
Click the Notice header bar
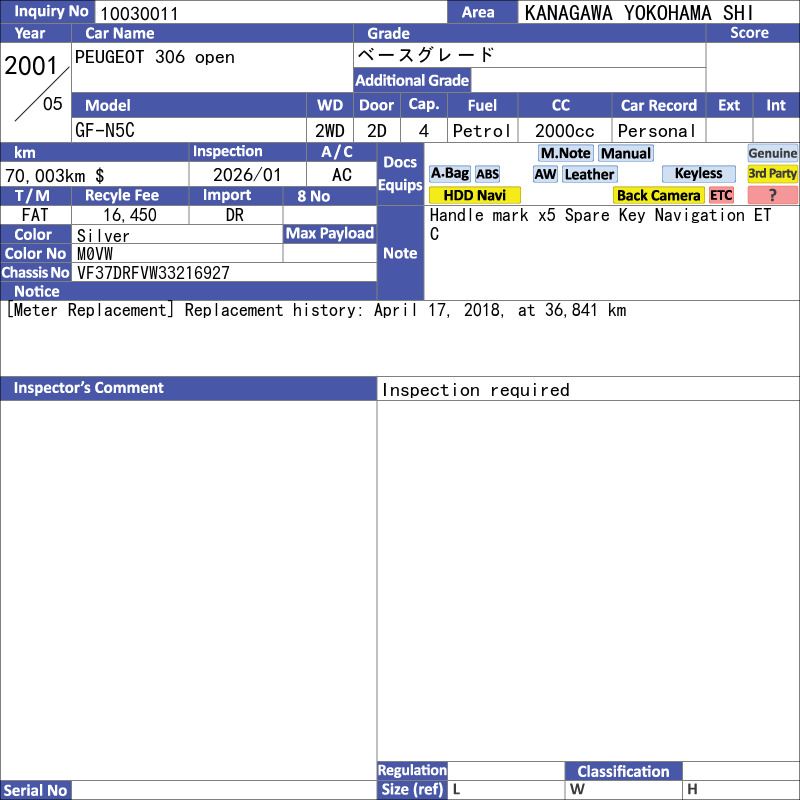(x=188, y=291)
